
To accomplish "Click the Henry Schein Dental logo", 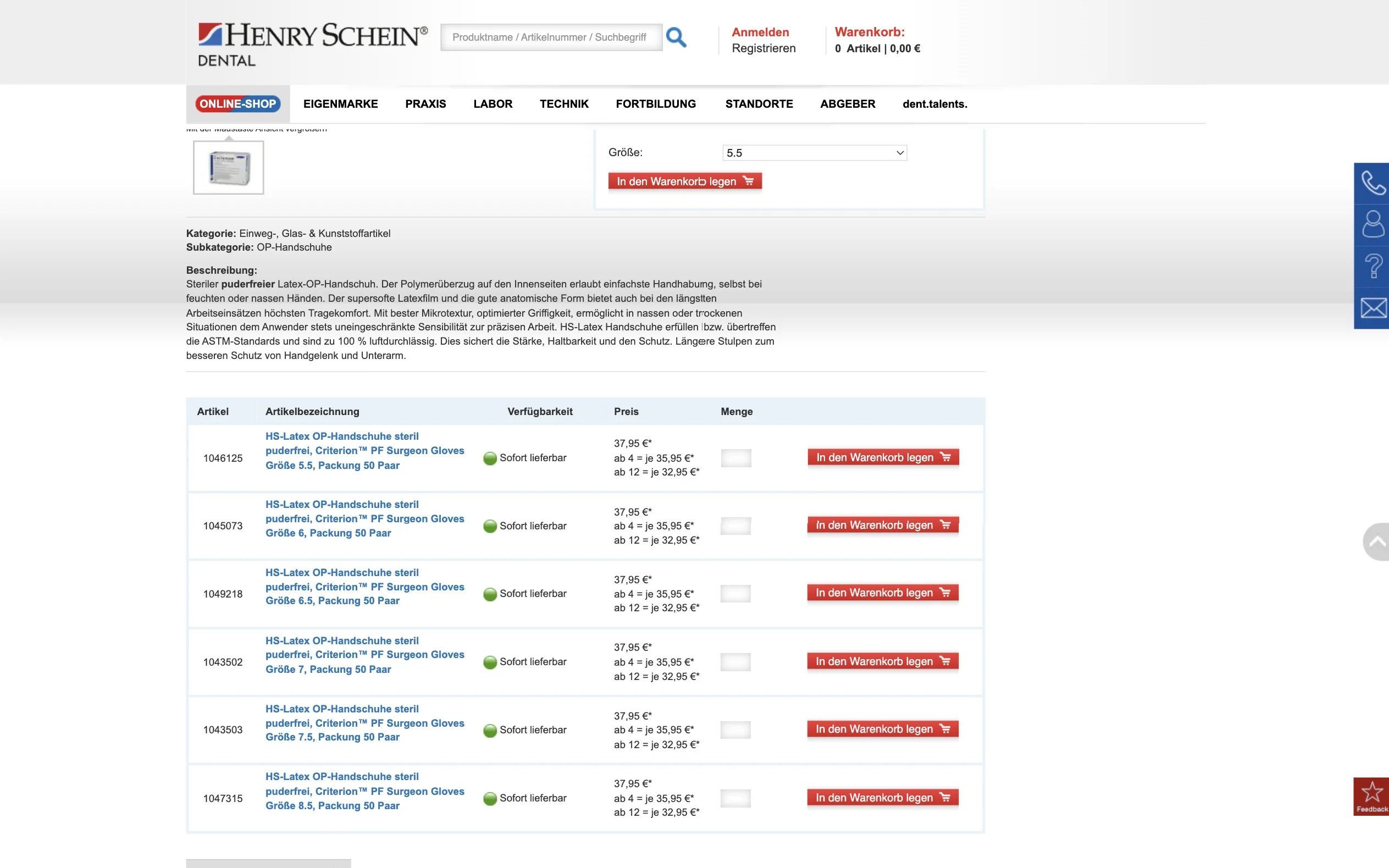I will 313,44.
